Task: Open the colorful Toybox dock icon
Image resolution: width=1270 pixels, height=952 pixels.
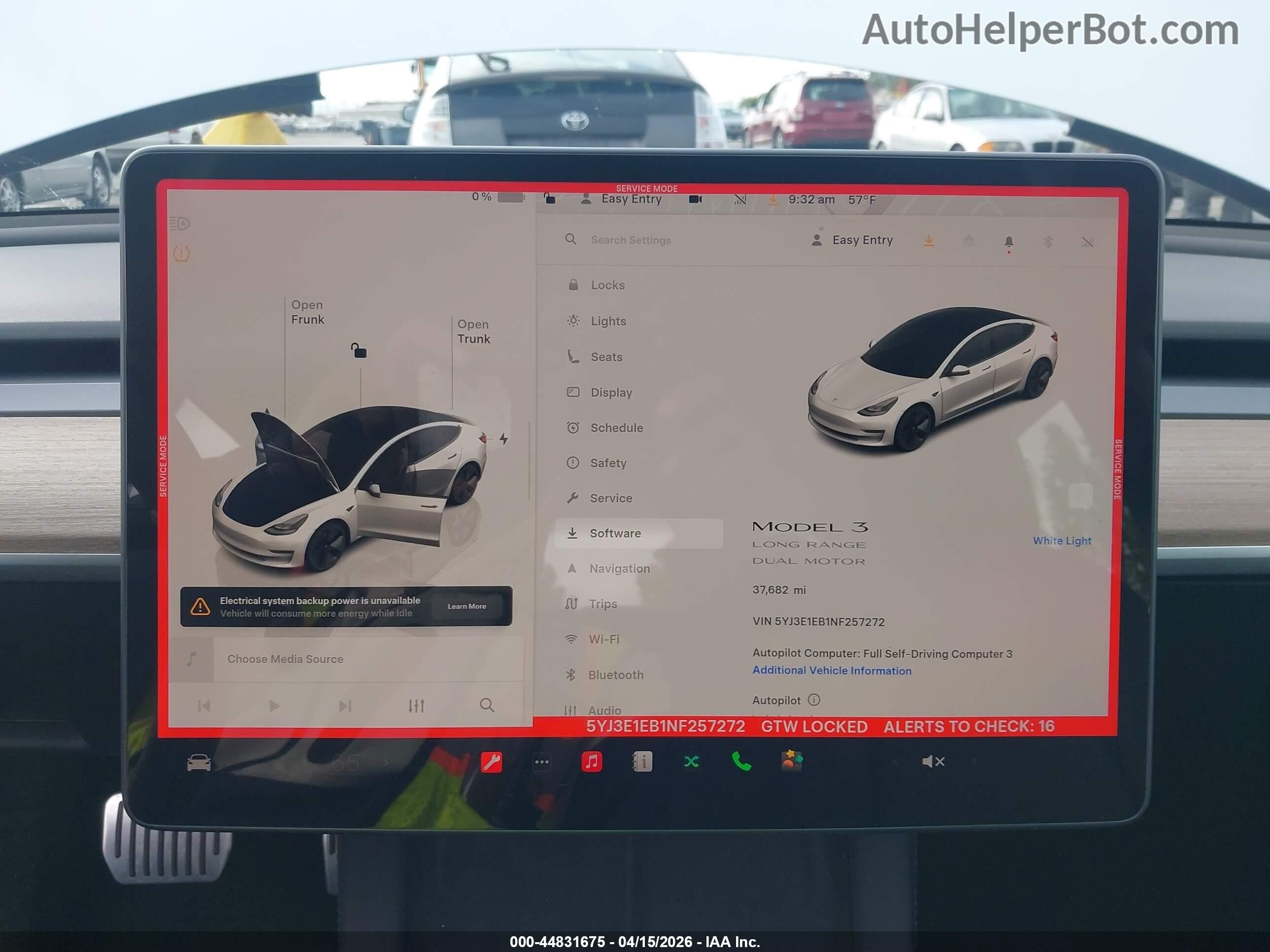Action: pyautogui.click(x=791, y=760)
